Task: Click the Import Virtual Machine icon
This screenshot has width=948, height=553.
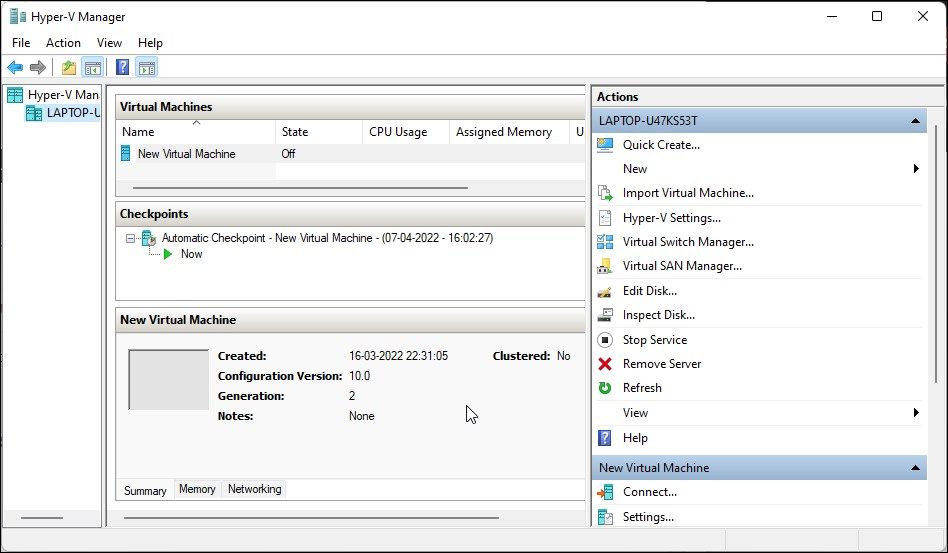Action: click(605, 193)
